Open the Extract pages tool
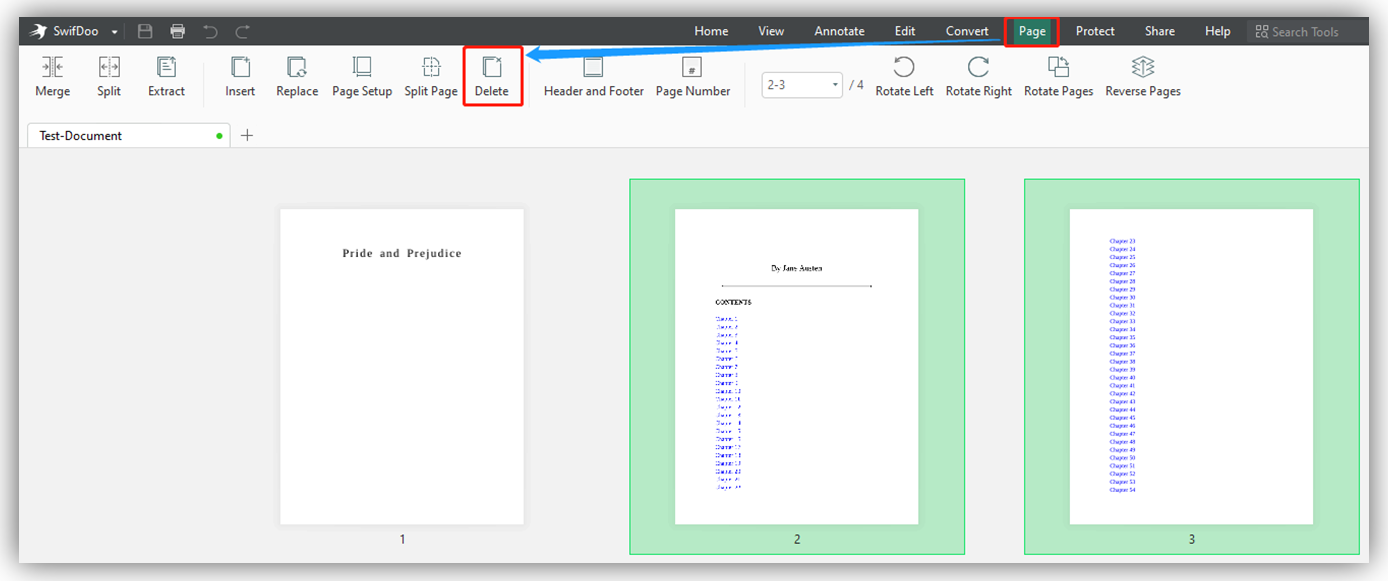This screenshot has height=581, width=1388. (x=166, y=77)
